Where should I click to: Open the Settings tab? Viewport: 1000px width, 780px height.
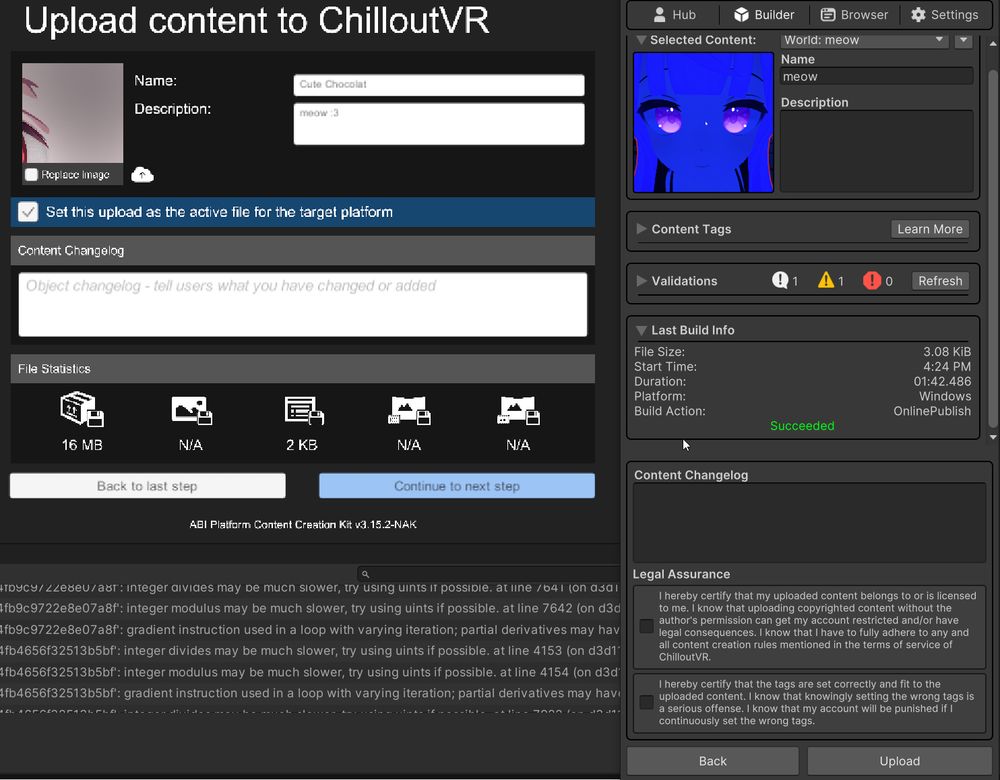[945, 15]
